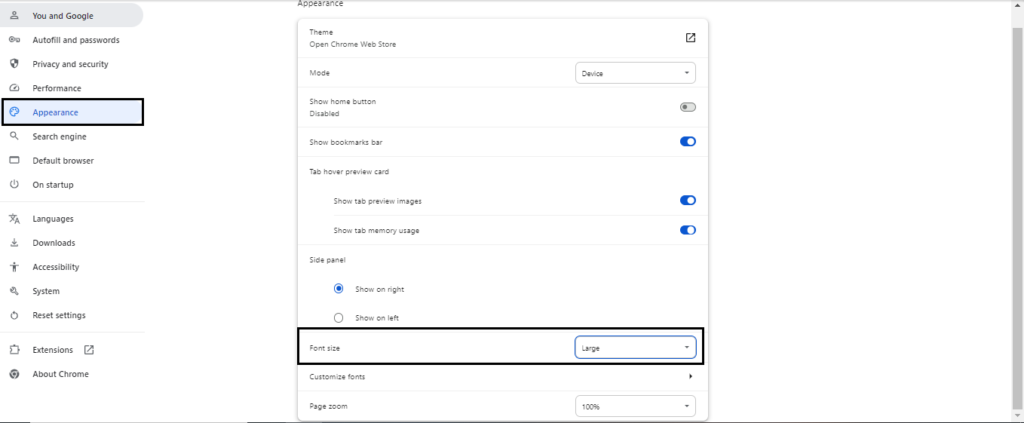Click the Accessibility figure icon
This screenshot has width=1024, height=423.
point(14,267)
